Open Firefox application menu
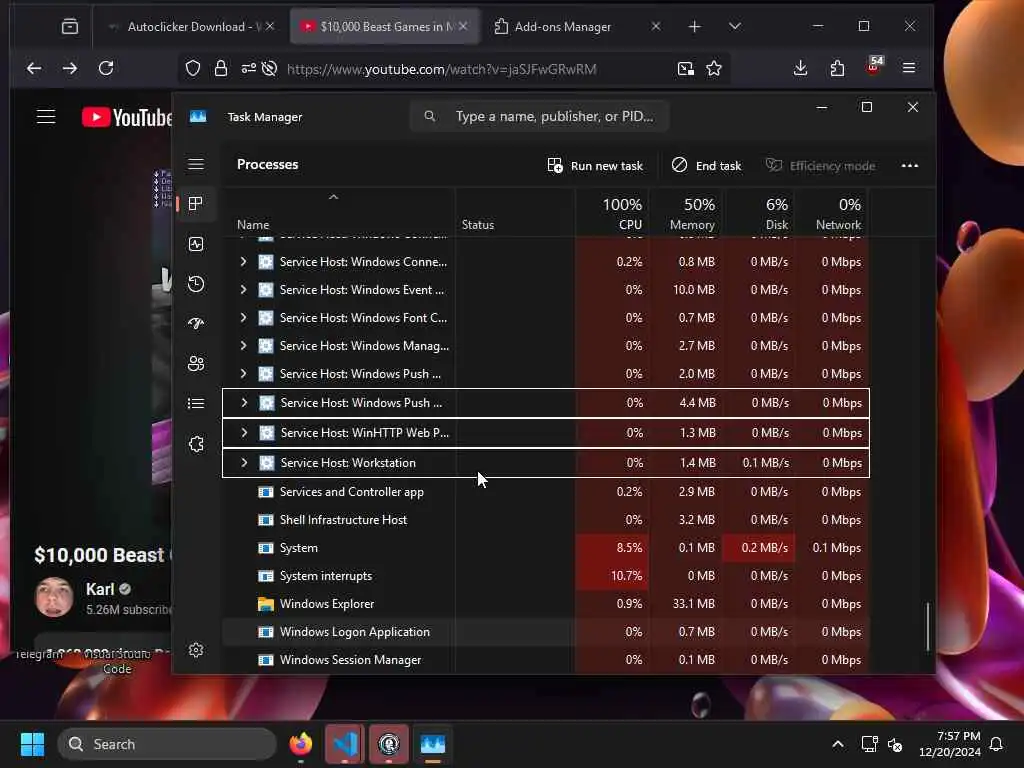Image resolution: width=1024 pixels, height=768 pixels. (908, 68)
